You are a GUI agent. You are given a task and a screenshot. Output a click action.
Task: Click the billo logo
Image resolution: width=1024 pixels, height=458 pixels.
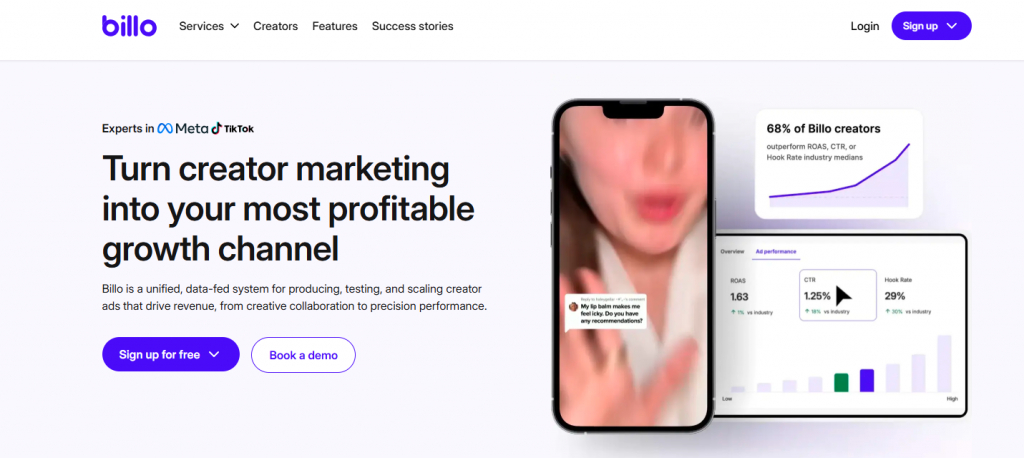point(129,26)
